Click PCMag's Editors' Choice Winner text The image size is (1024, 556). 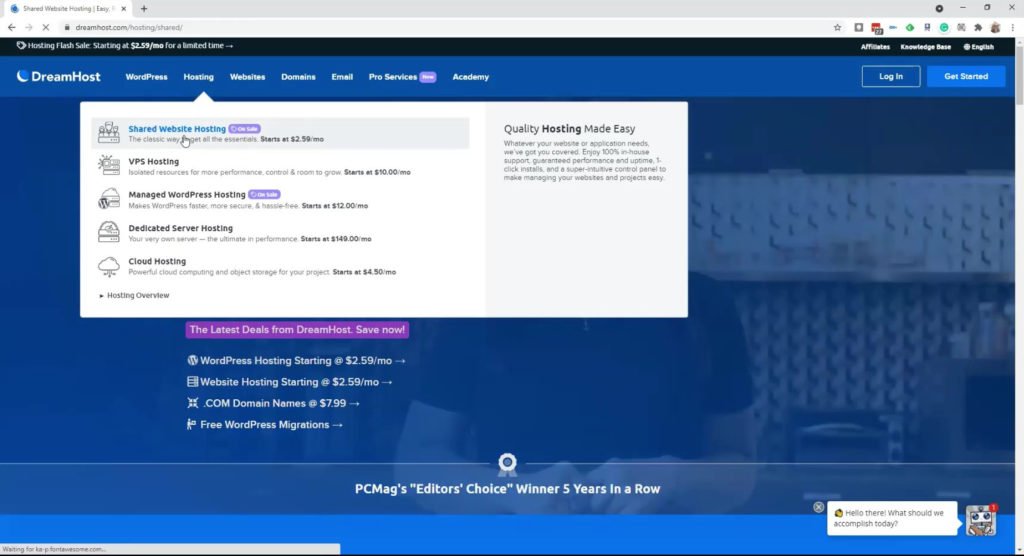point(507,489)
